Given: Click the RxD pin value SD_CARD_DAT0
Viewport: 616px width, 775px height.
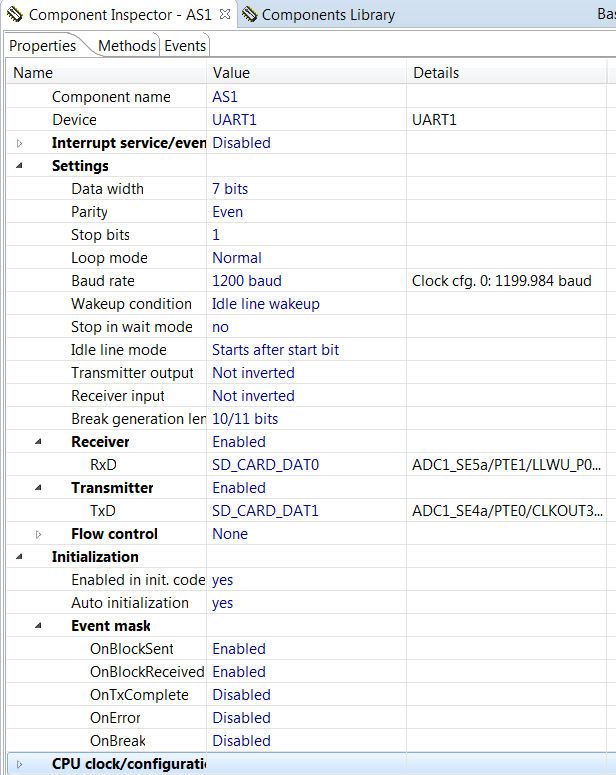Looking at the screenshot, I should [x=265, y=465].
